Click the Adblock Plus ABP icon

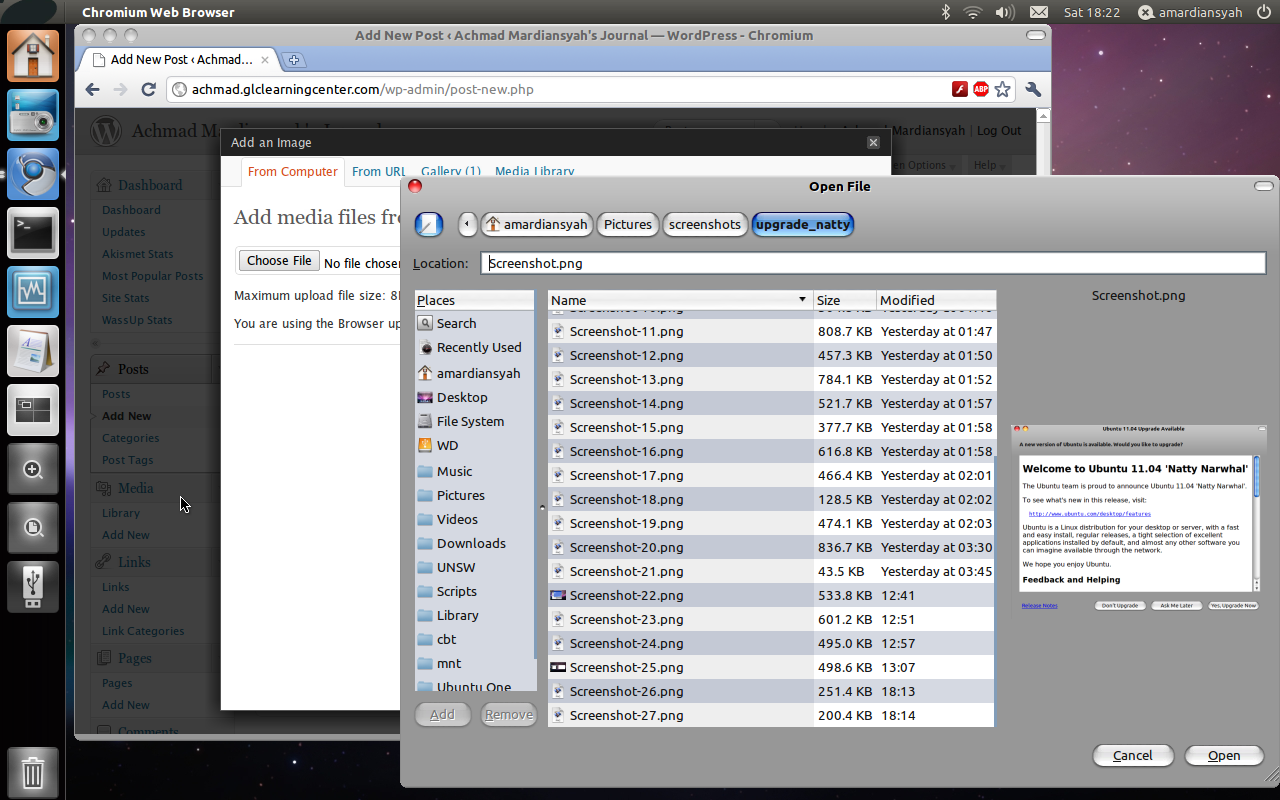tap(981, 89)
